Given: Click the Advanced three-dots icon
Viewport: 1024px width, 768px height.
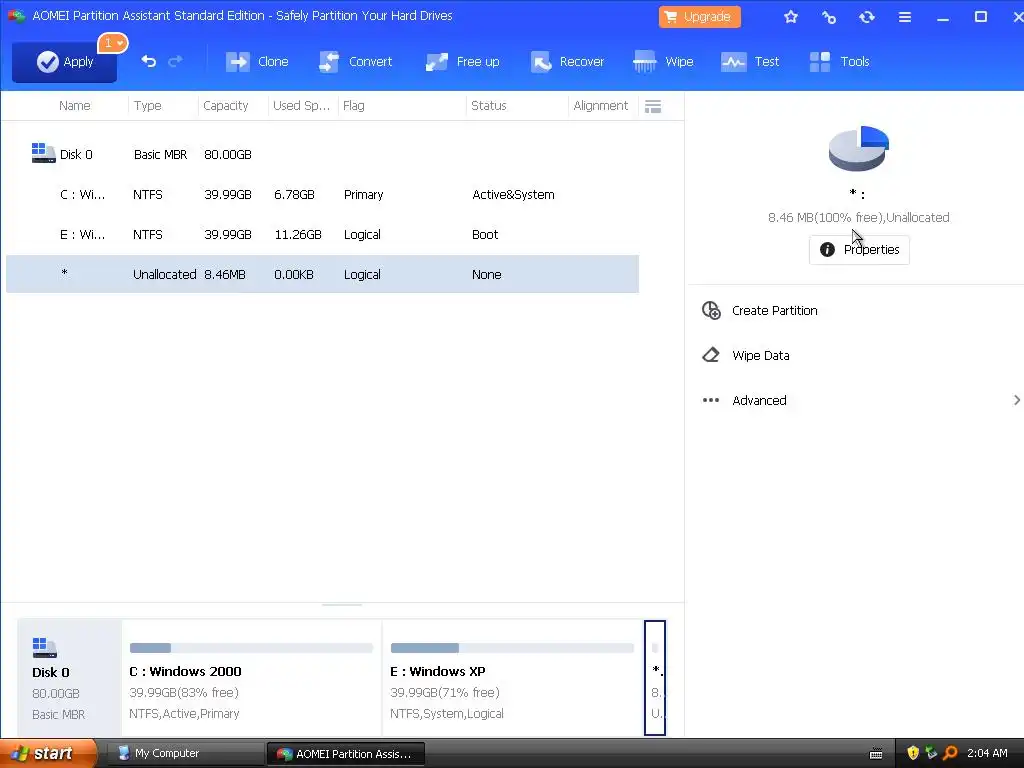Looking at the screenshot, I should click(x=711, y=400).
